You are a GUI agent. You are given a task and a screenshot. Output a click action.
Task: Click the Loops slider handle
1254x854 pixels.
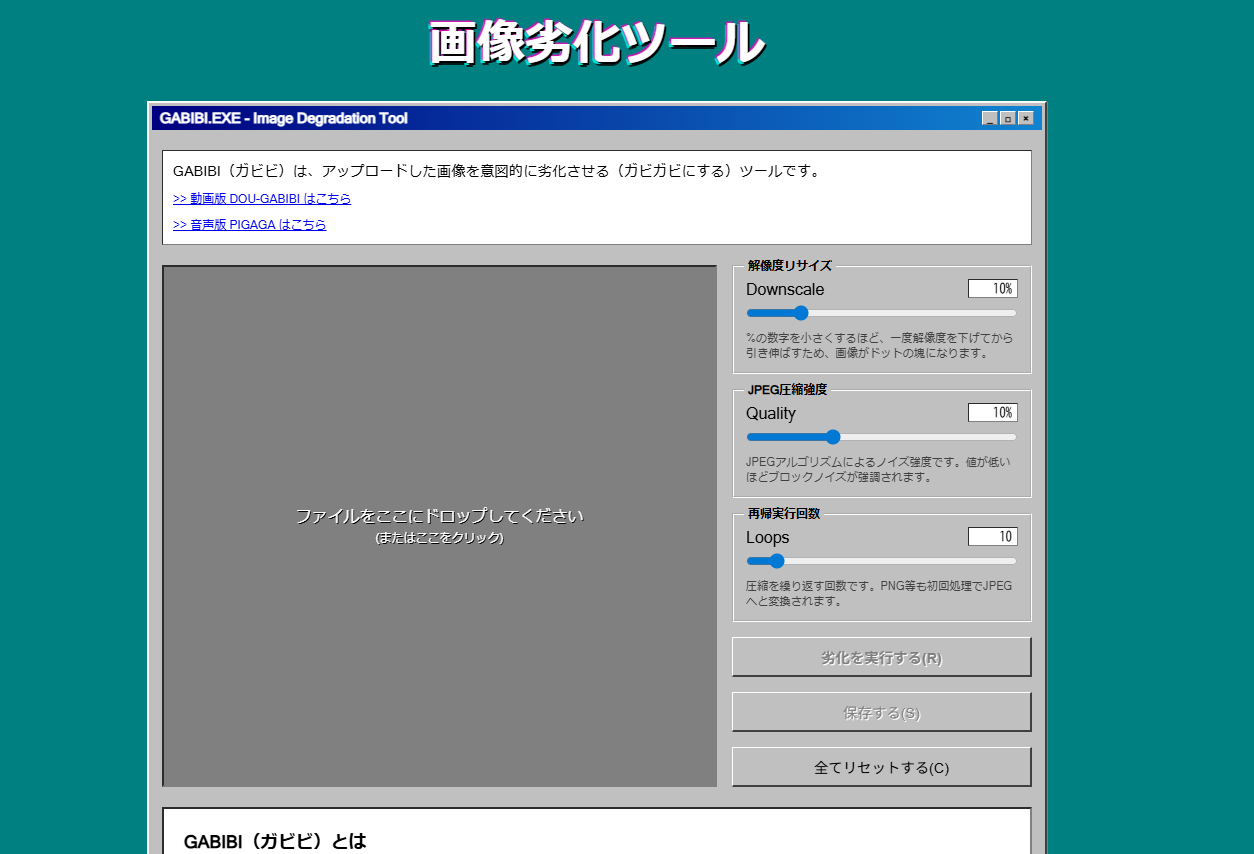pyautogui.click(x=777, y=561)
